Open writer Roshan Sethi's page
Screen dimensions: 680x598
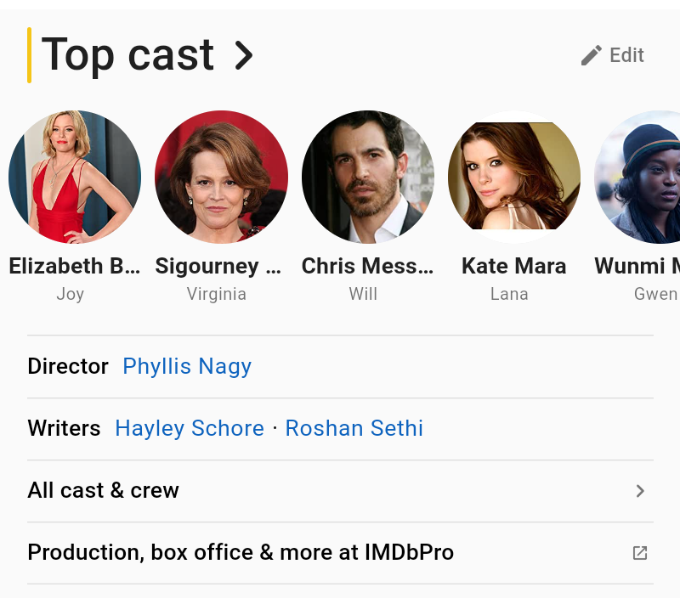click(354, 429)
